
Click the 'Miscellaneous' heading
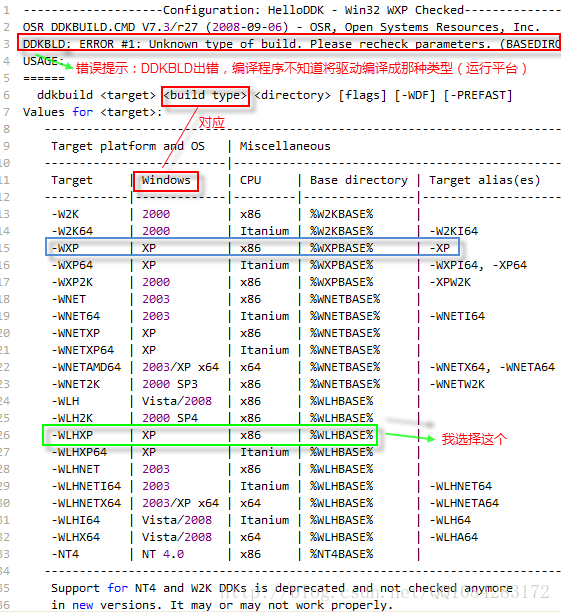point(285,146)
